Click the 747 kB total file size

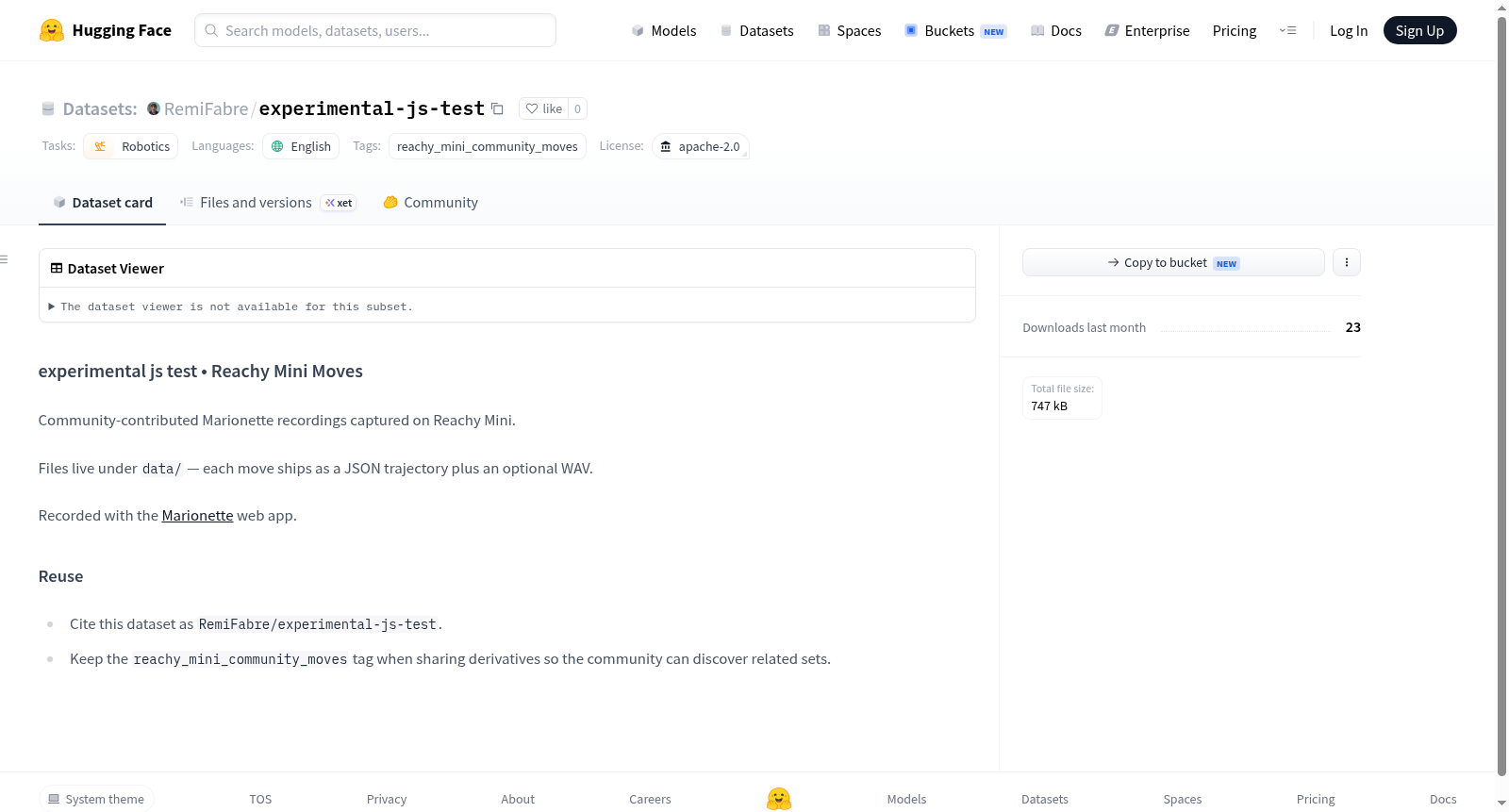click(x=1049, y=406)
